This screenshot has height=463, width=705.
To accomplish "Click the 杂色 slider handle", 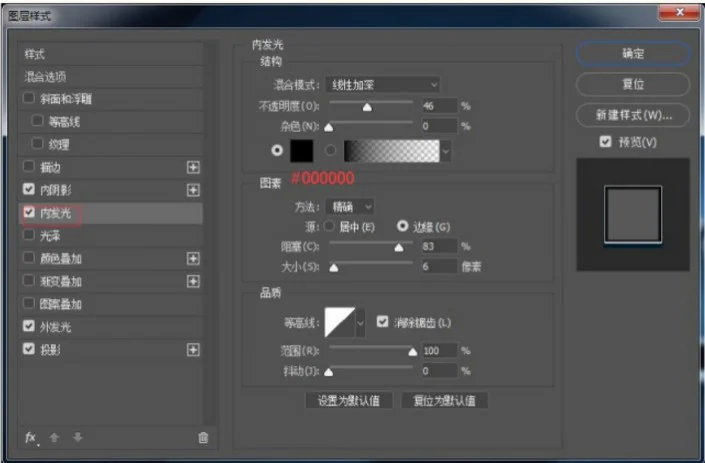I will click(x=329, y=127).
